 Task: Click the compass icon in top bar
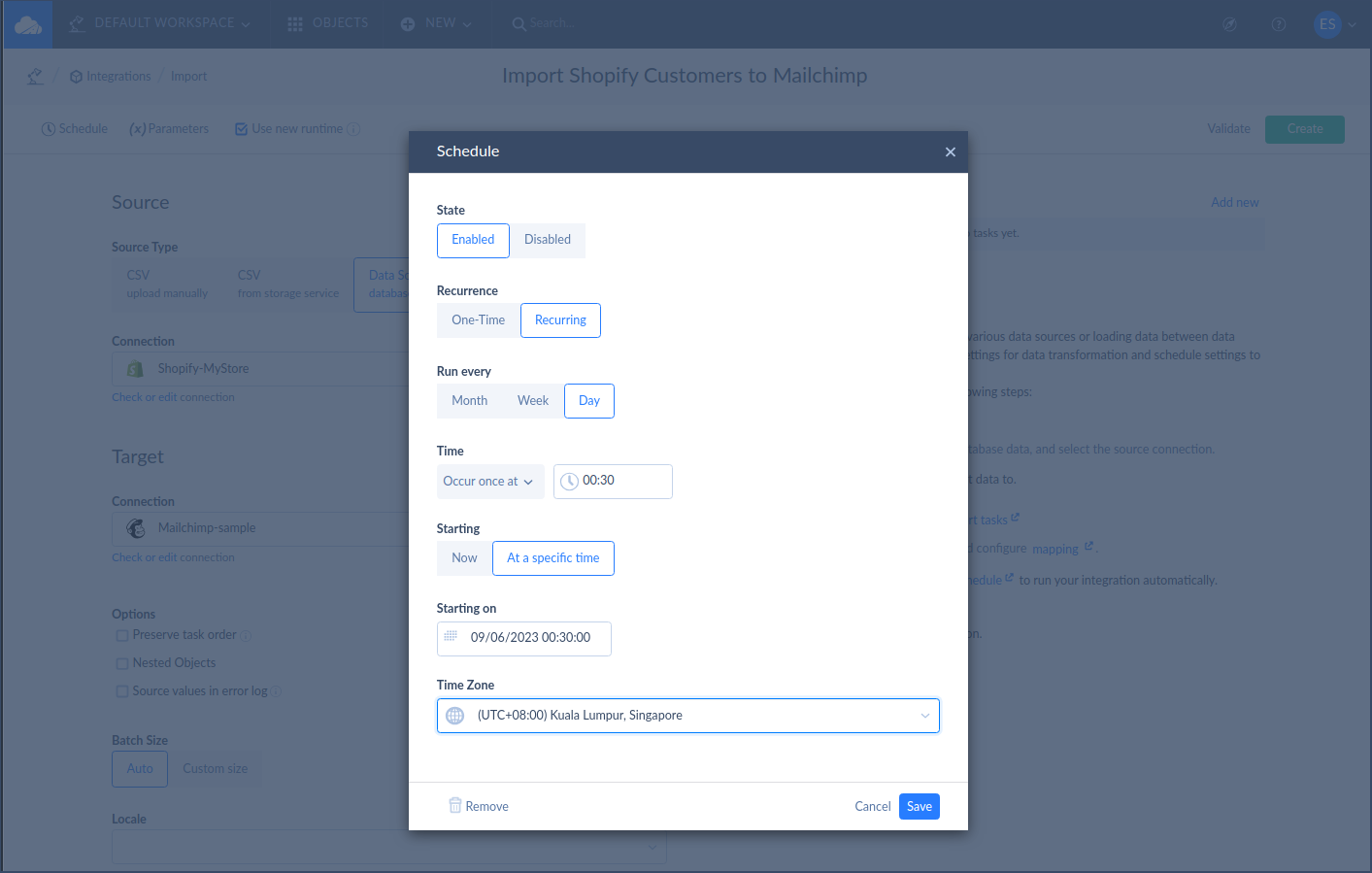click(x=1229, y=24)
